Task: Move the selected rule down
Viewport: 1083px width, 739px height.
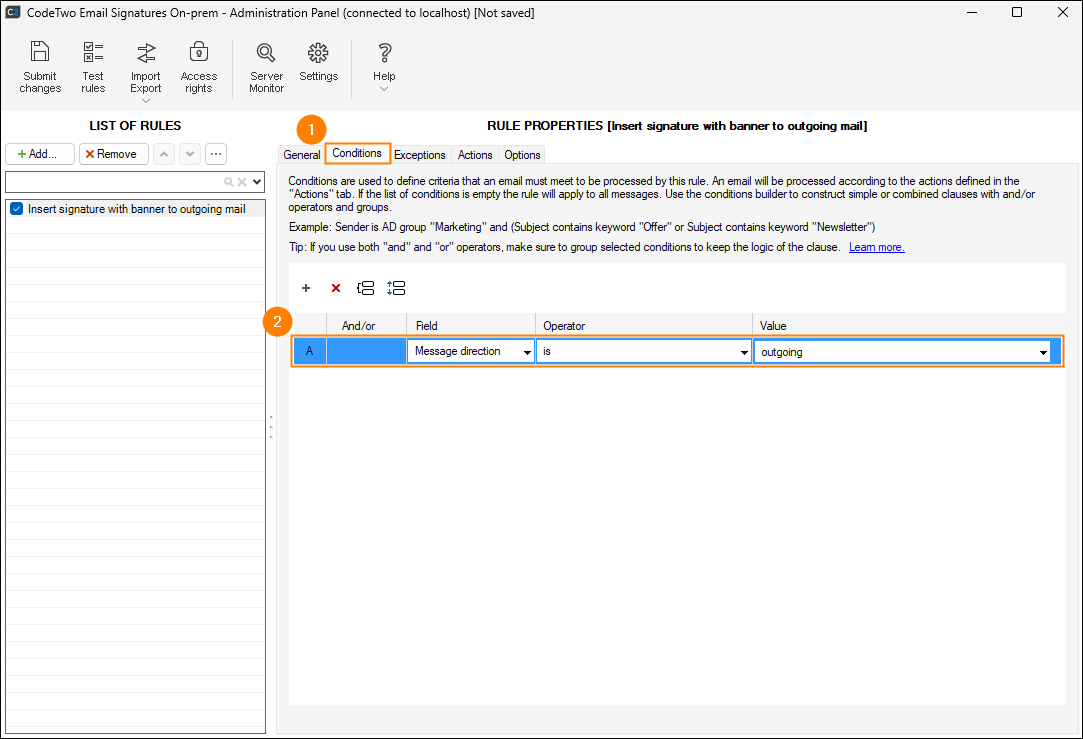Action: (189, 154)
